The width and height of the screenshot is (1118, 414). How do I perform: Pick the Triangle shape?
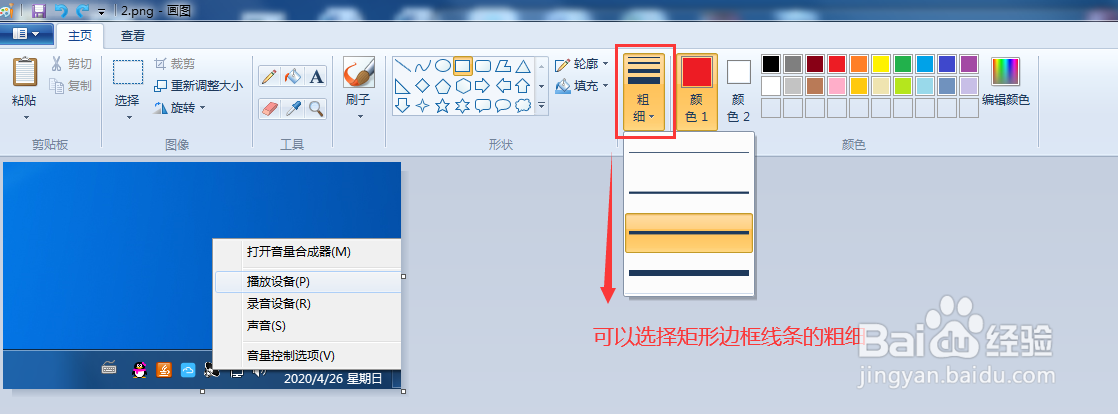523,66
